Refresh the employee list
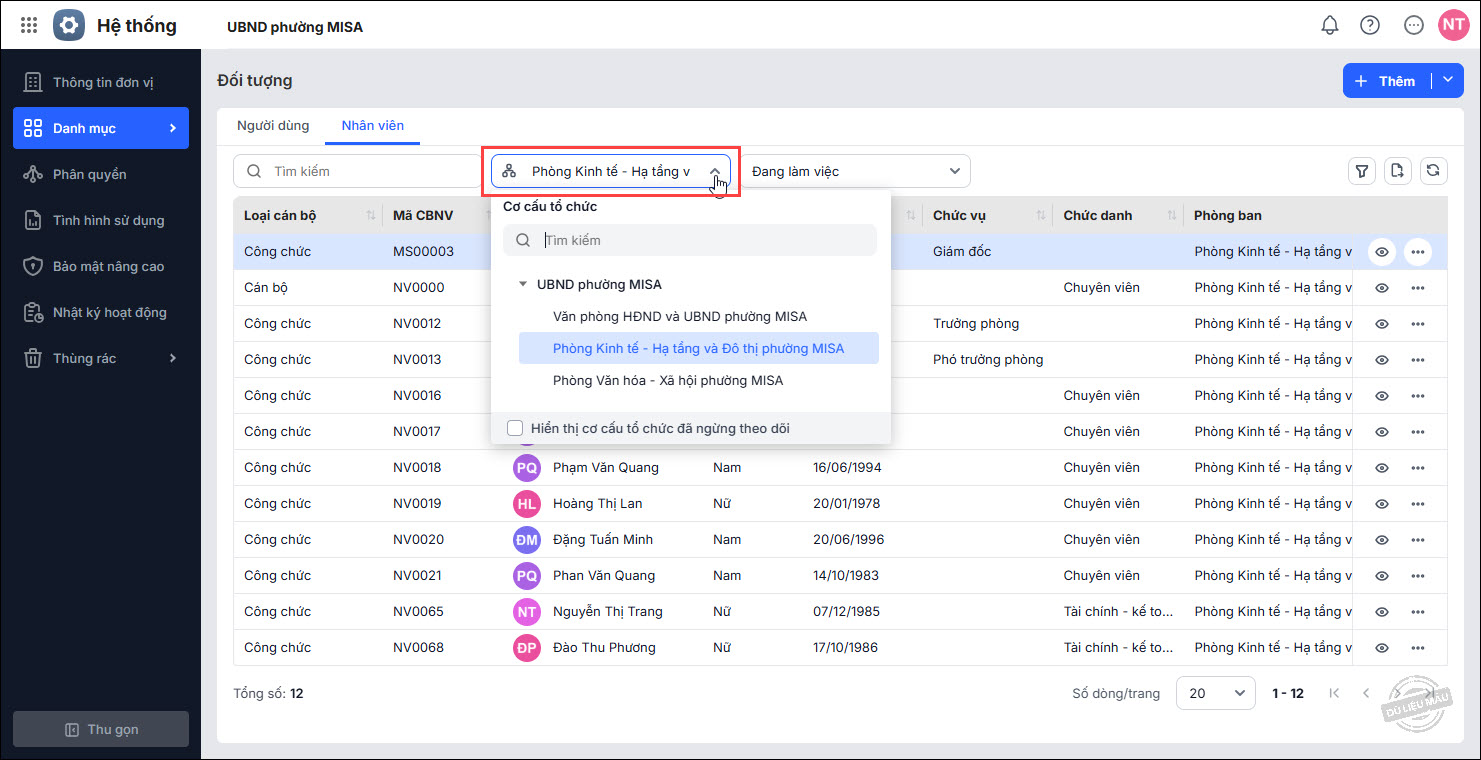This screenshot has height=760, width=1481. 1433,171
